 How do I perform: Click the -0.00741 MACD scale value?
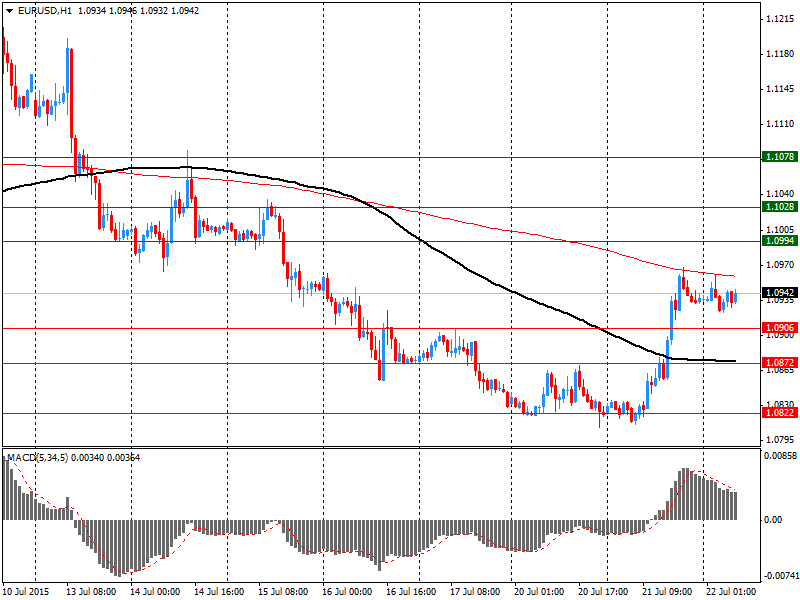780,576
